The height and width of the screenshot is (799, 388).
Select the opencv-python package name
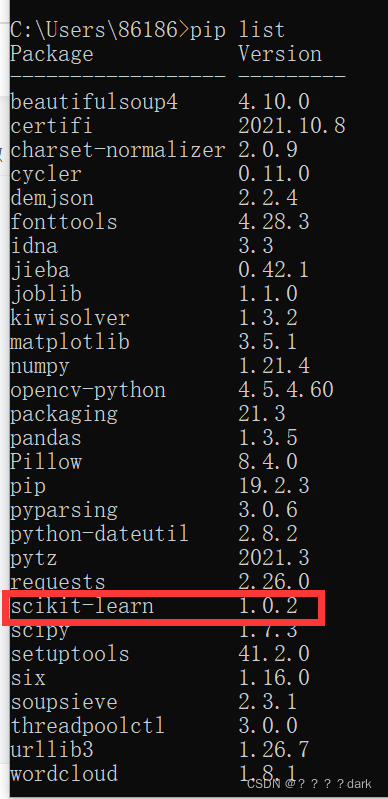(88, 390)
